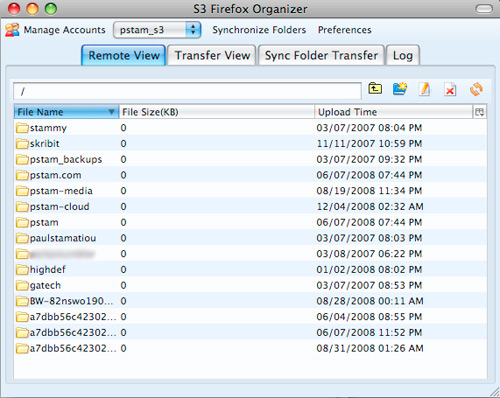This screenshot has height=398, width=500.
Task: Click upload time 08/28/2008 00:11 AM
Action: click(x=370, y=301)
